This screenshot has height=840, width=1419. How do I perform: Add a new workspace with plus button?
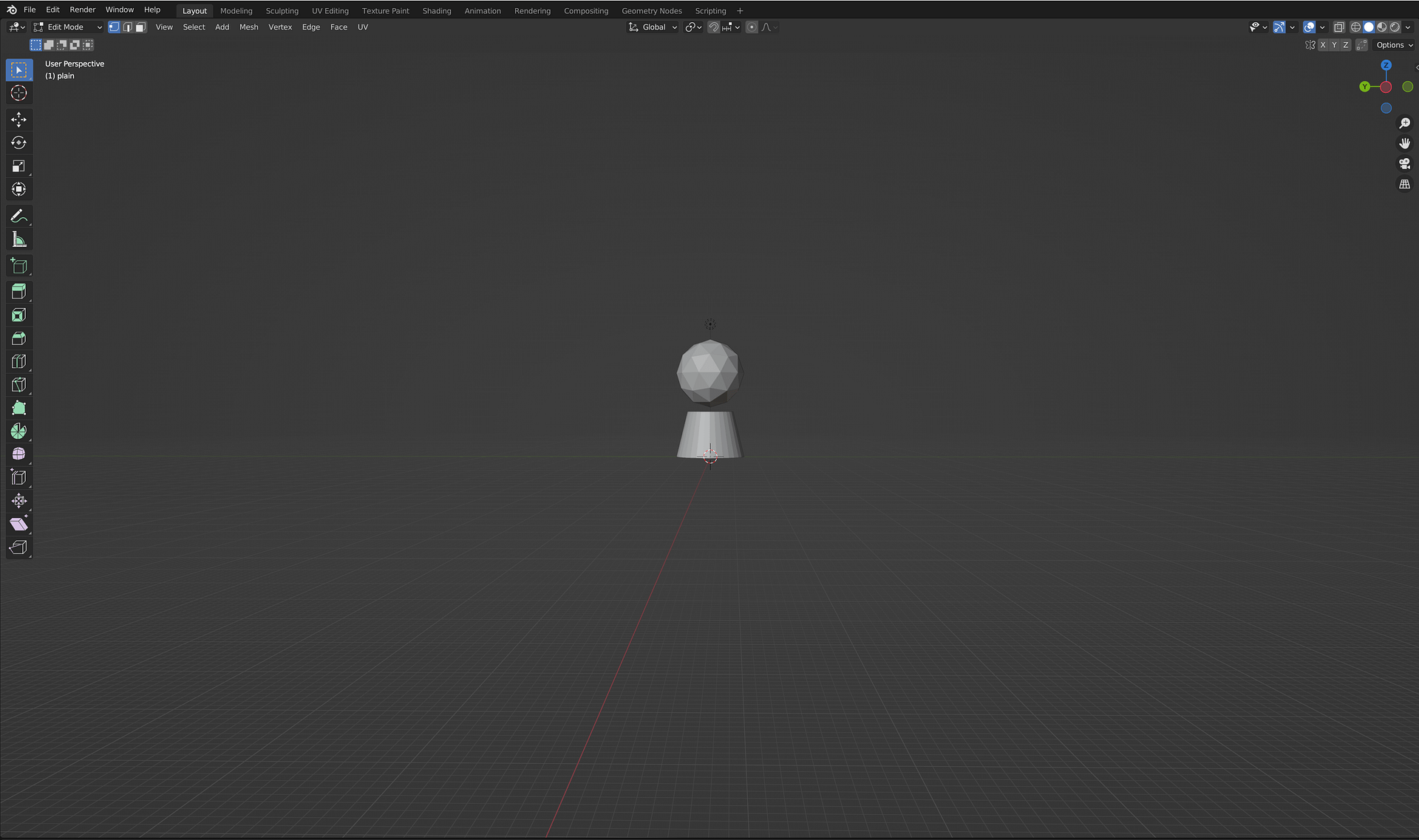[x=740, y=11]
